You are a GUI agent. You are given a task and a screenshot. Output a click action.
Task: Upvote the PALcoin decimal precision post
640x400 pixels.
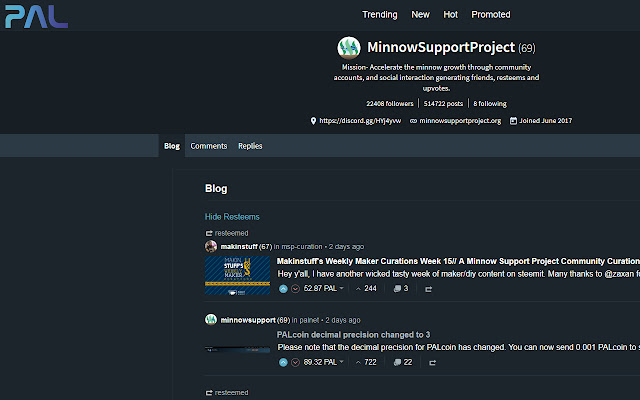[x=283, y=362]
